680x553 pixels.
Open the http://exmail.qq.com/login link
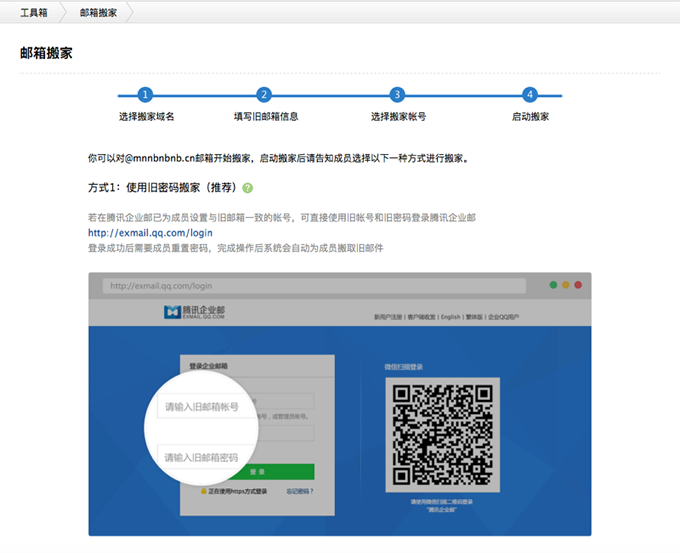[x=150, y=233]
